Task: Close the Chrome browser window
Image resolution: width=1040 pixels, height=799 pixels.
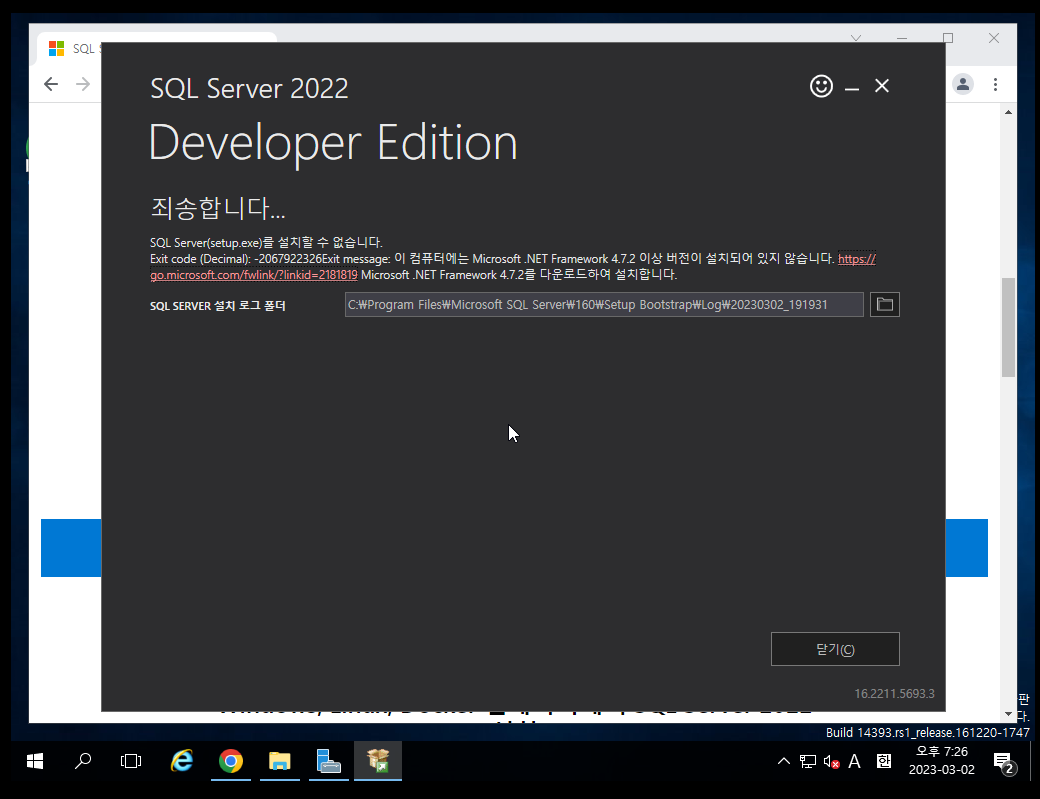Action: pos(994,38)
